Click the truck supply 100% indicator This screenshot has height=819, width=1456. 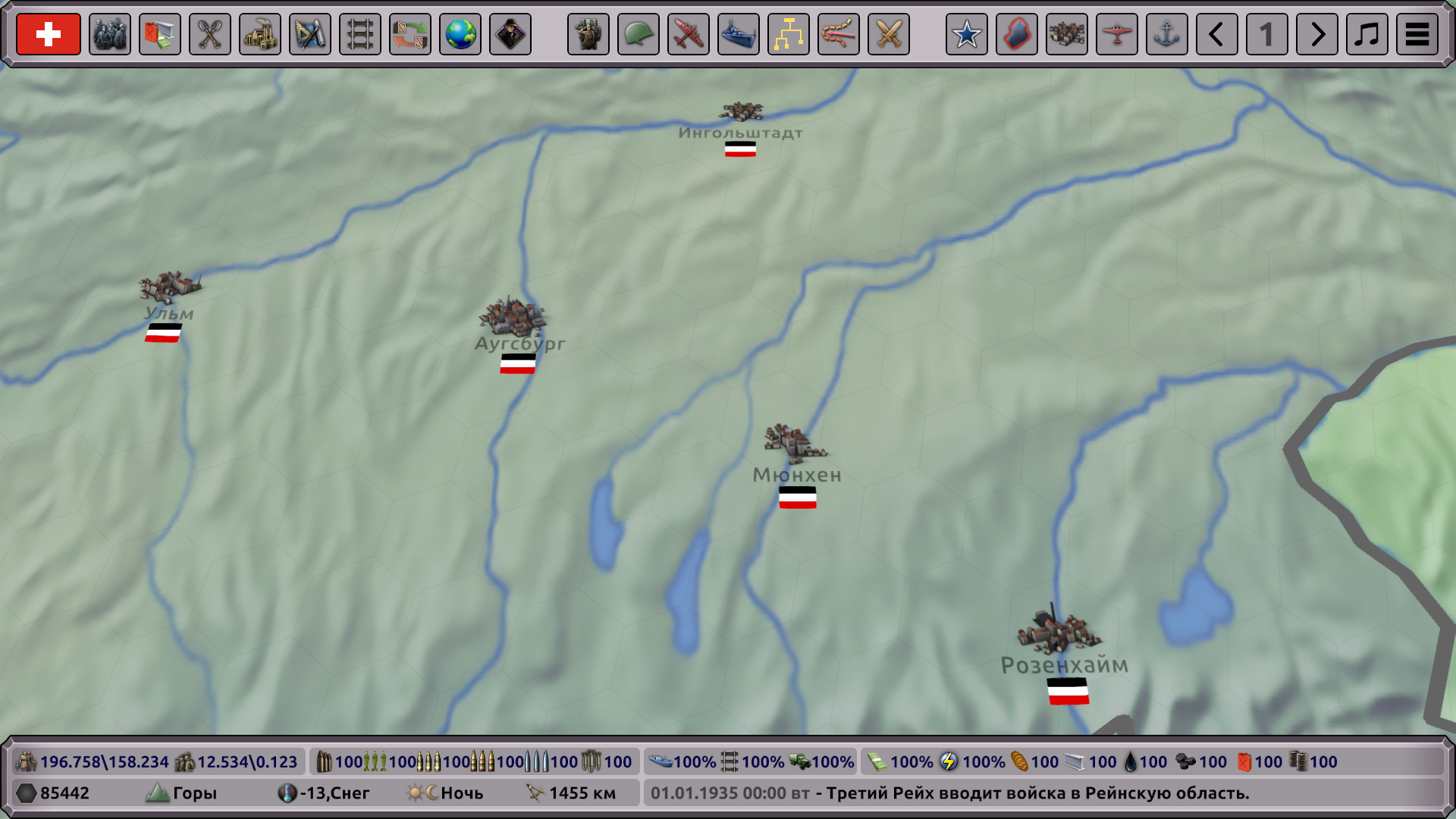pos(822,762)
